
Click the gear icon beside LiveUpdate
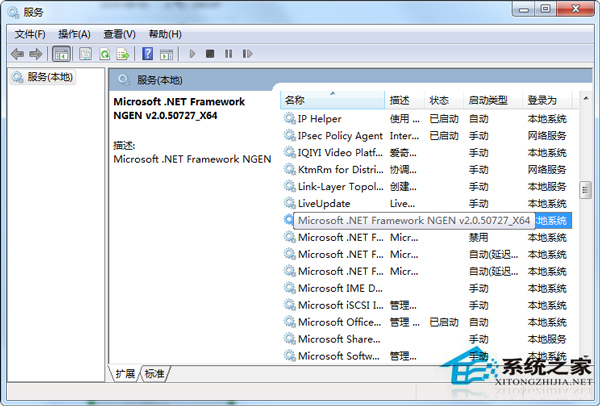click(289, 203)
